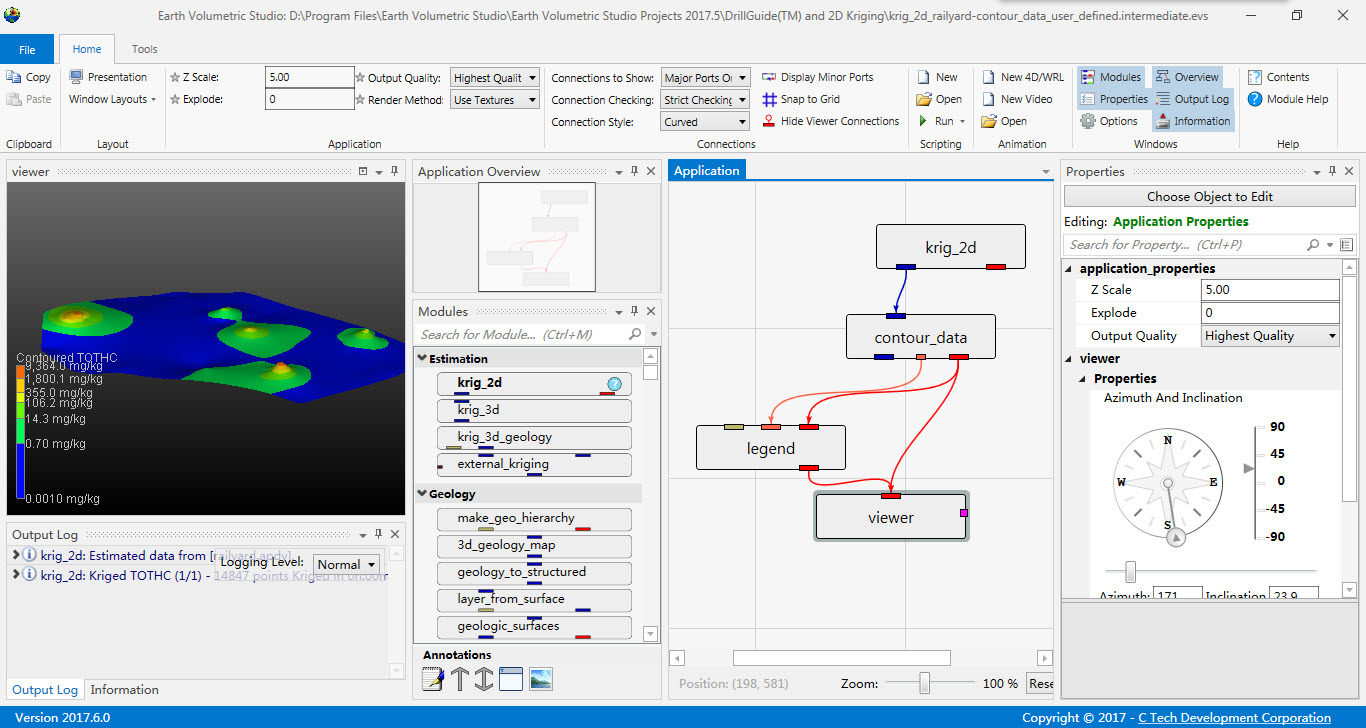Collapse application_properties section
Image resolution: width=1366 pixels, height=728 pixels.
click(x=1069, y=269)
